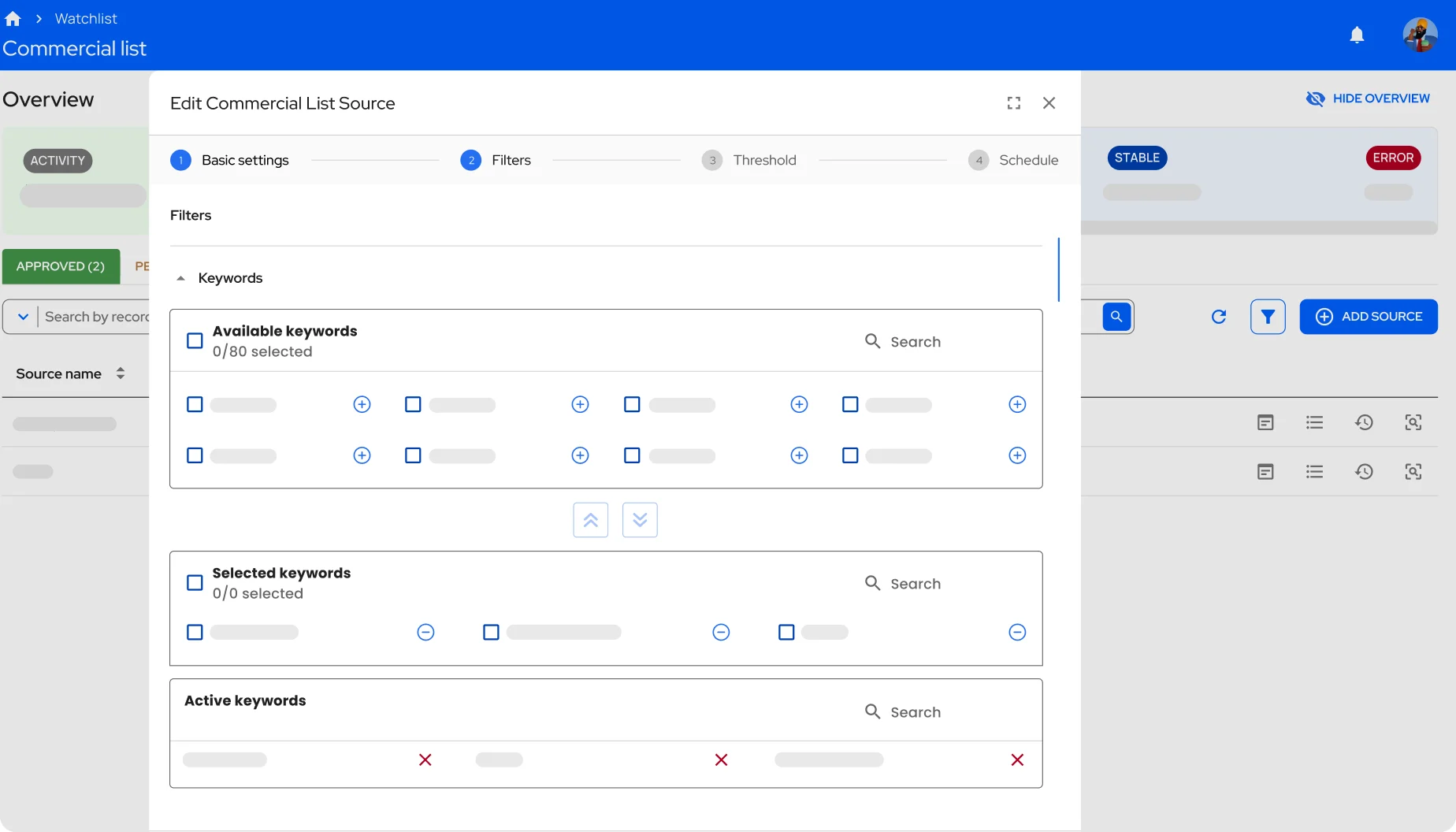Open the user profile avatar
Viewport: 1456px width, 832px height.
1420,35
